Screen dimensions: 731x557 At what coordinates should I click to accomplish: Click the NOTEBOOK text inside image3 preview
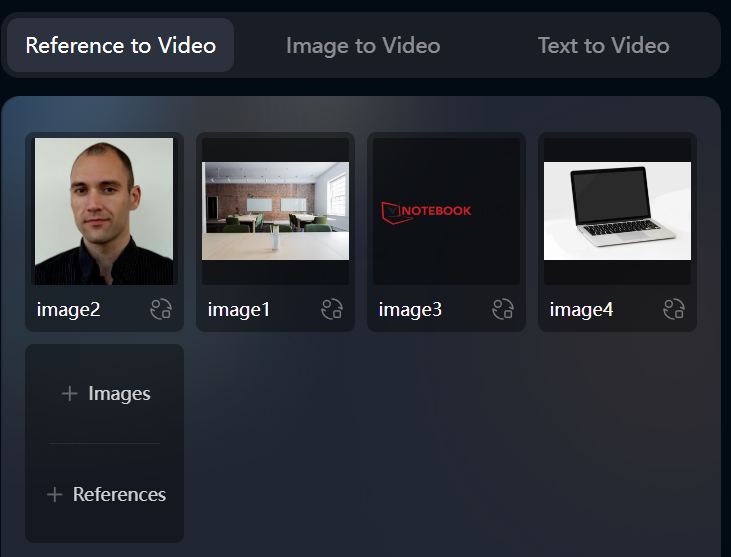point(436,211)
